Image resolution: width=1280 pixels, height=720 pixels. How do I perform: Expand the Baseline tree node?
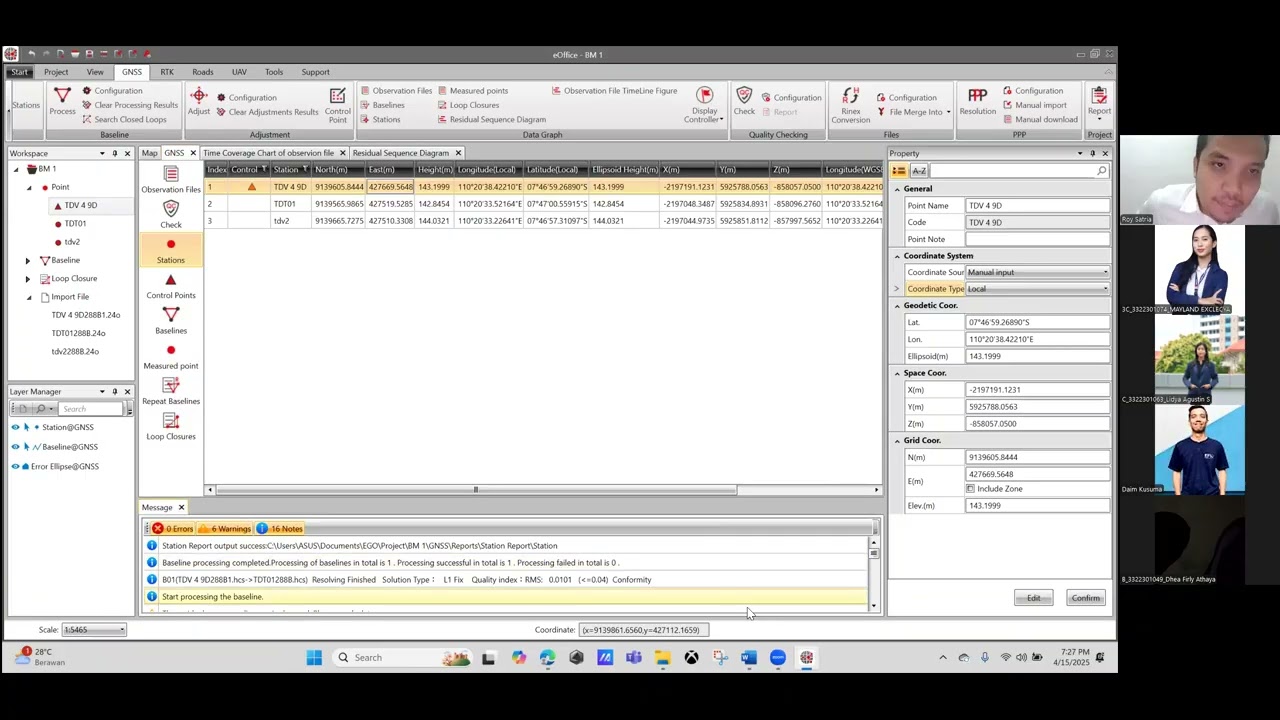click(x=28, y=260)
